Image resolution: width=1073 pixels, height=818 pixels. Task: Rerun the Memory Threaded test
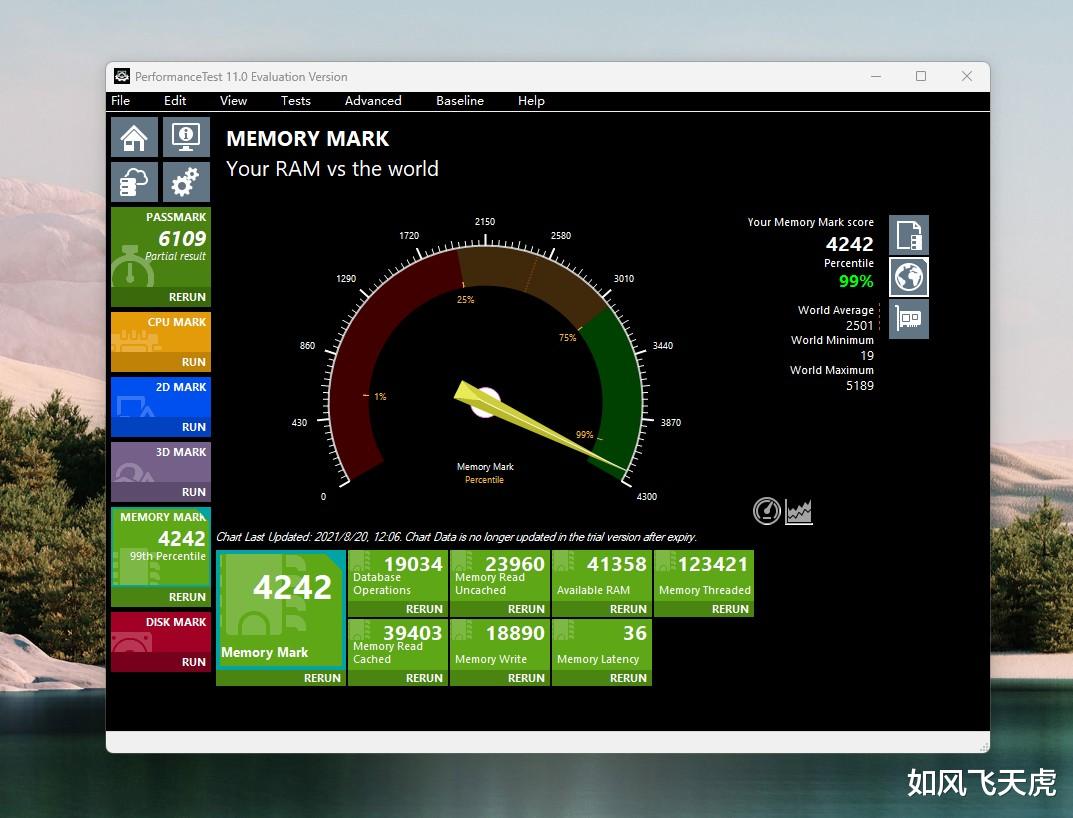[730, 609]
